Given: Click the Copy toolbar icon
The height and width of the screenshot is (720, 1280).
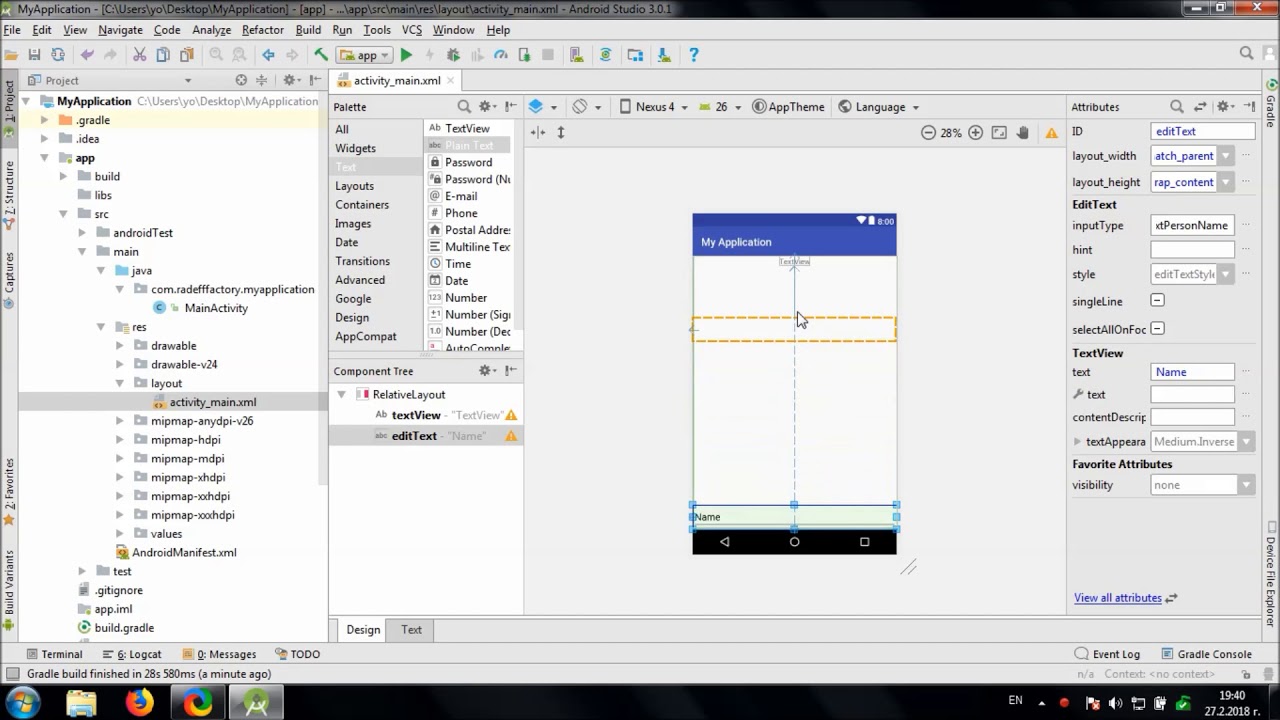Looking at the screenshot, I should click(x=163, y=55).
